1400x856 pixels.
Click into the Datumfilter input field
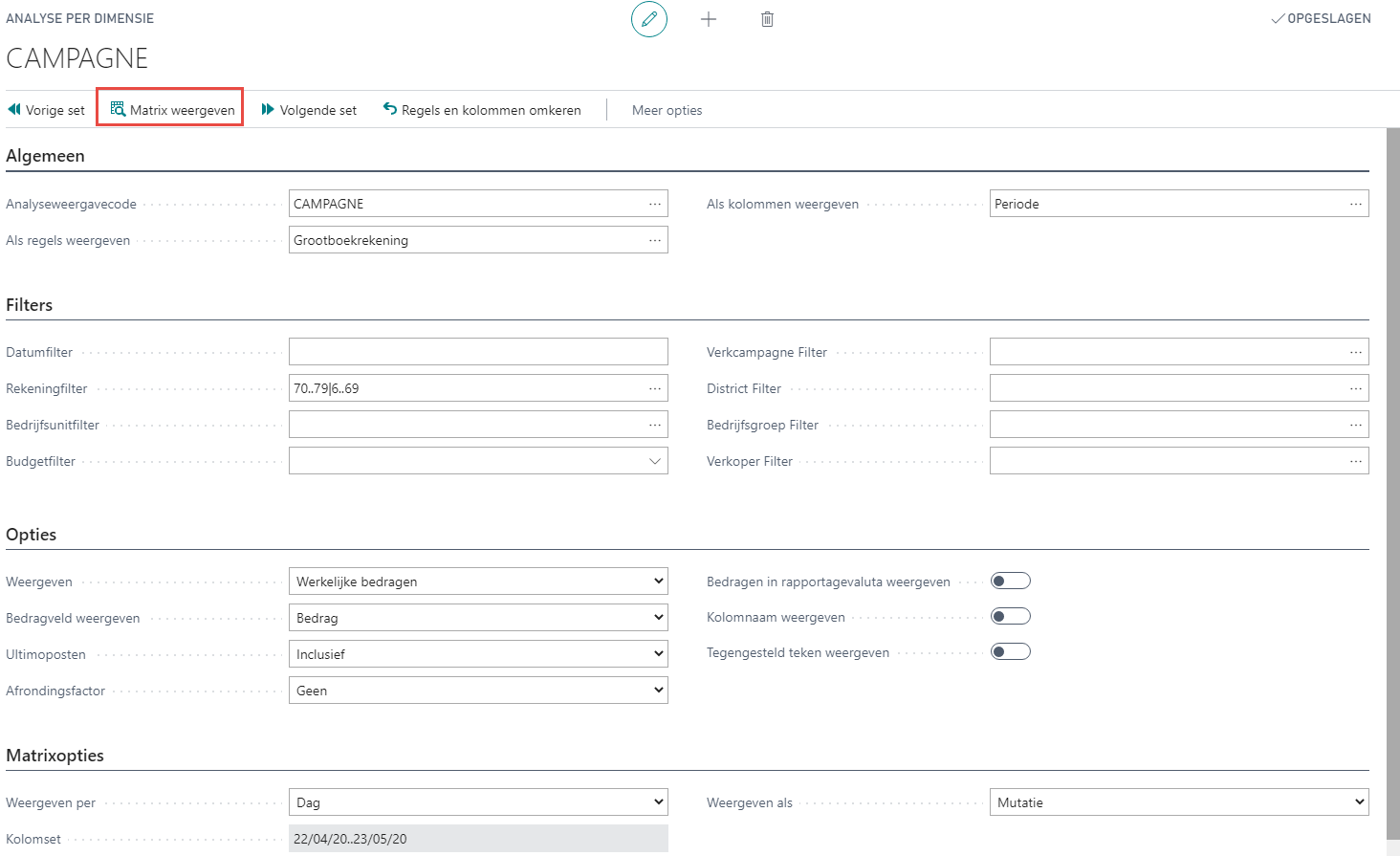[x=478, y=352]
